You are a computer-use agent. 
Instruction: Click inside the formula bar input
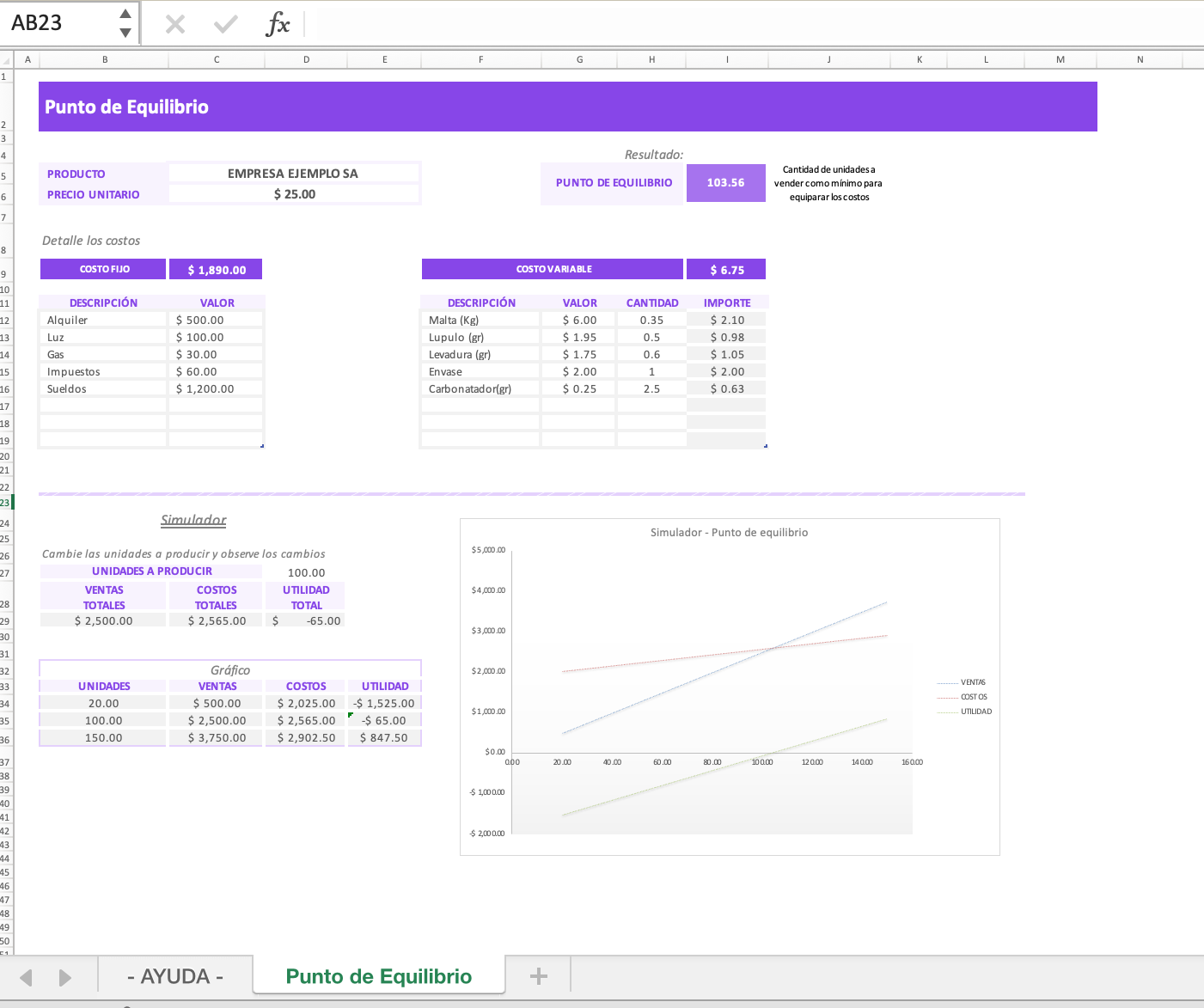(756, 23)
